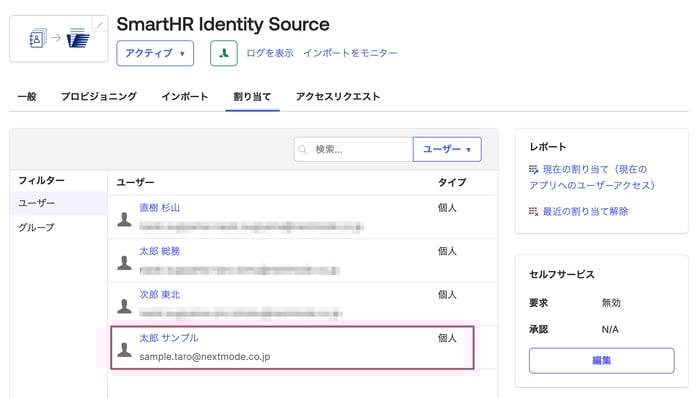This screenshot has height=398, width=700.
Task: Open user 太郎 総務
Action: coord(160,251)
